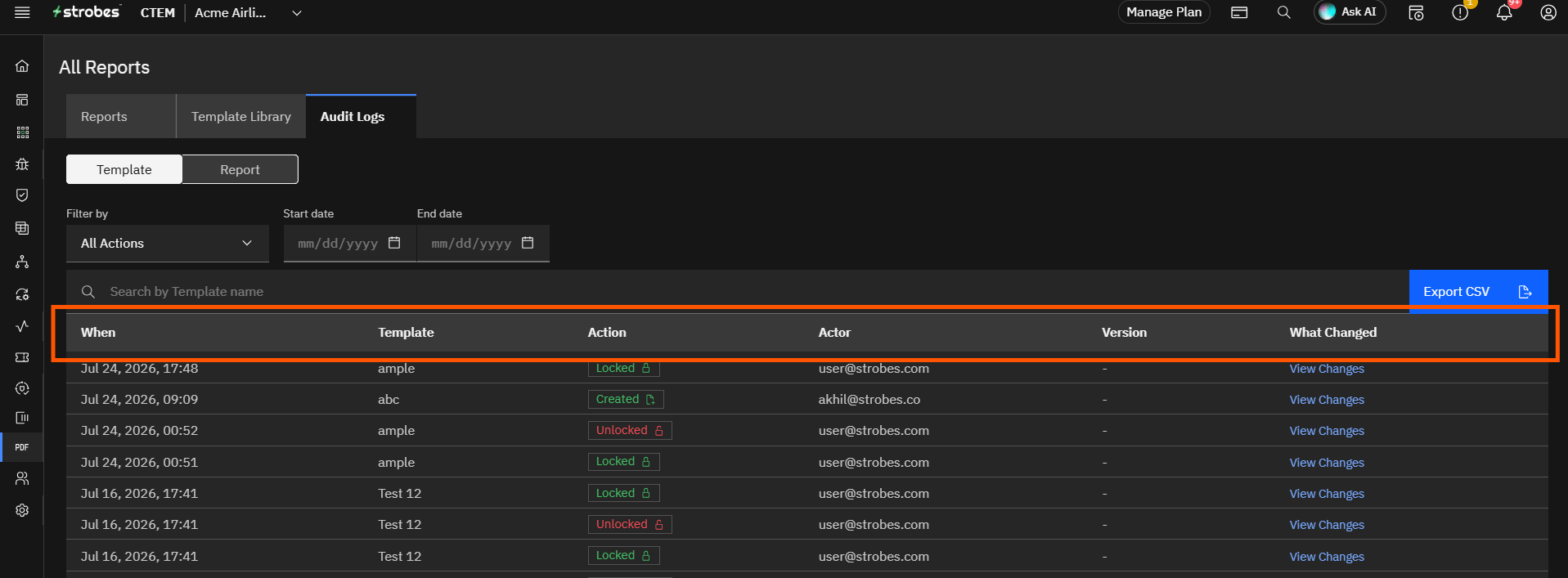Viewport: 1568px width, 578px height.
Task: Open the target scan sidebar icon
Action: coord(22,388)
